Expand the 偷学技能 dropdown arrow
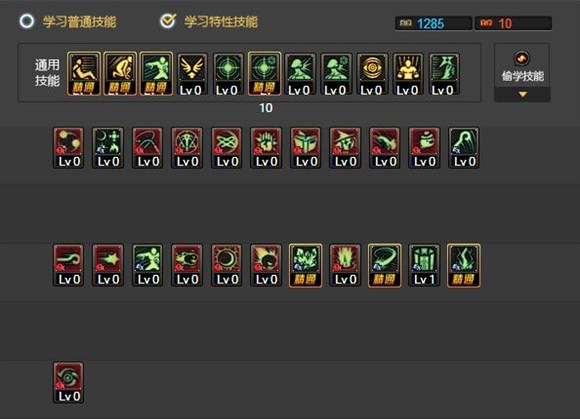The width and height of the screenshot is (580, 419). [522, 95]
